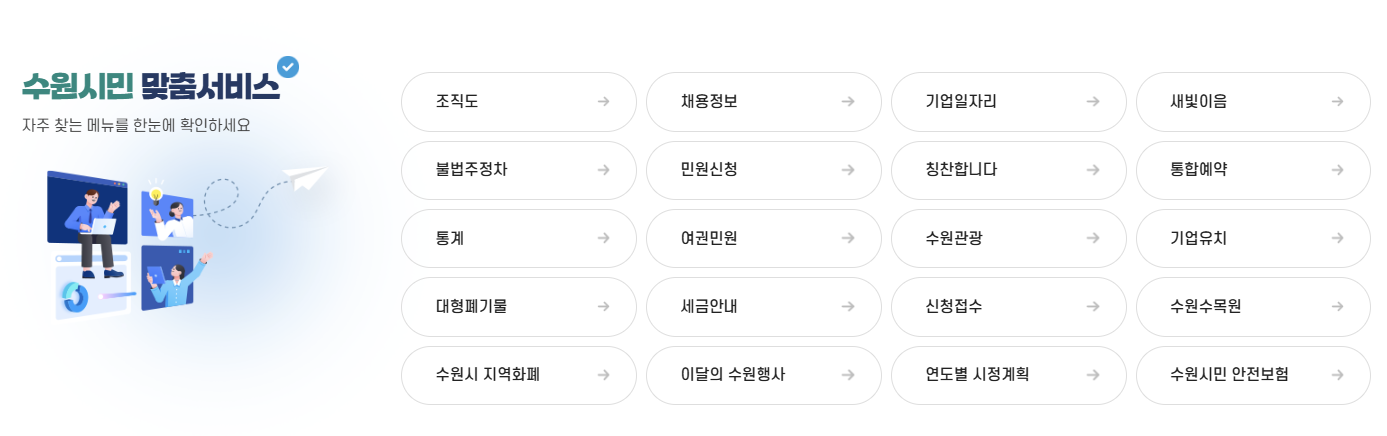Click the people-at-screens illustration
The image size is (1387, 436).
(130, 245)
